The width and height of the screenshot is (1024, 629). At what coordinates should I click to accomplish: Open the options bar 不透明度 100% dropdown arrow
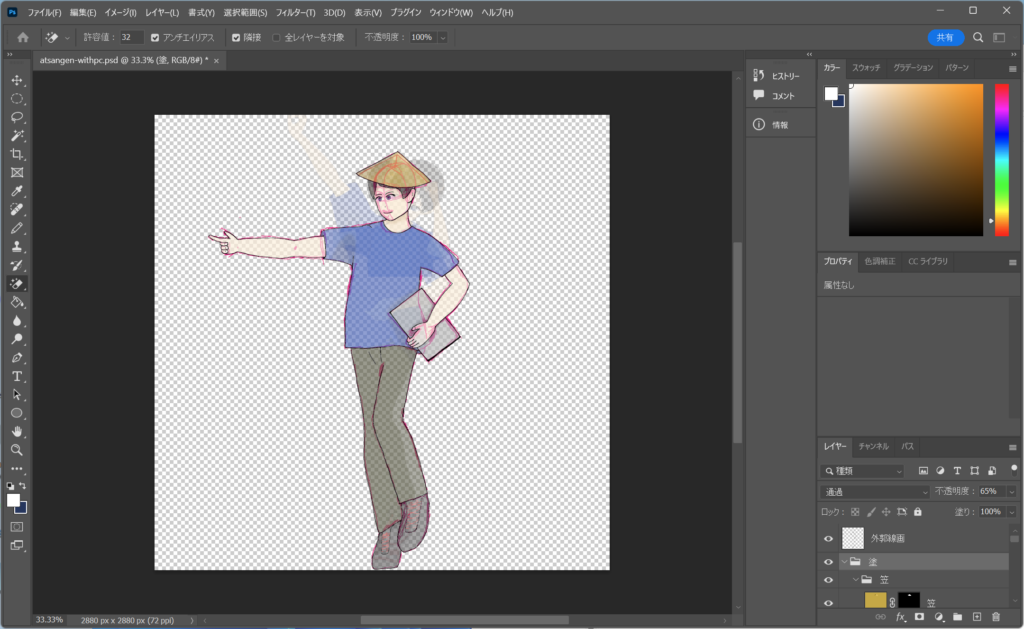click(x=443, y=38)
